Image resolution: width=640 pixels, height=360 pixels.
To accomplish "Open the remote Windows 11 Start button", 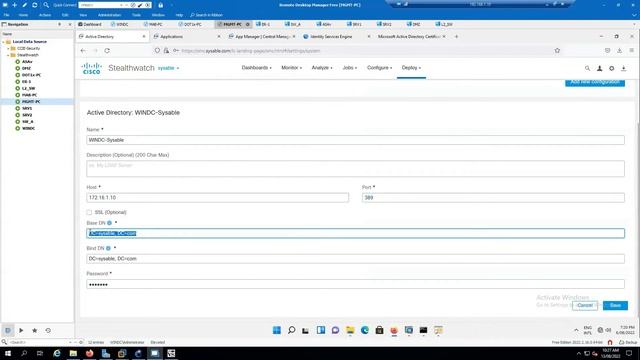I will coord(277,330).
